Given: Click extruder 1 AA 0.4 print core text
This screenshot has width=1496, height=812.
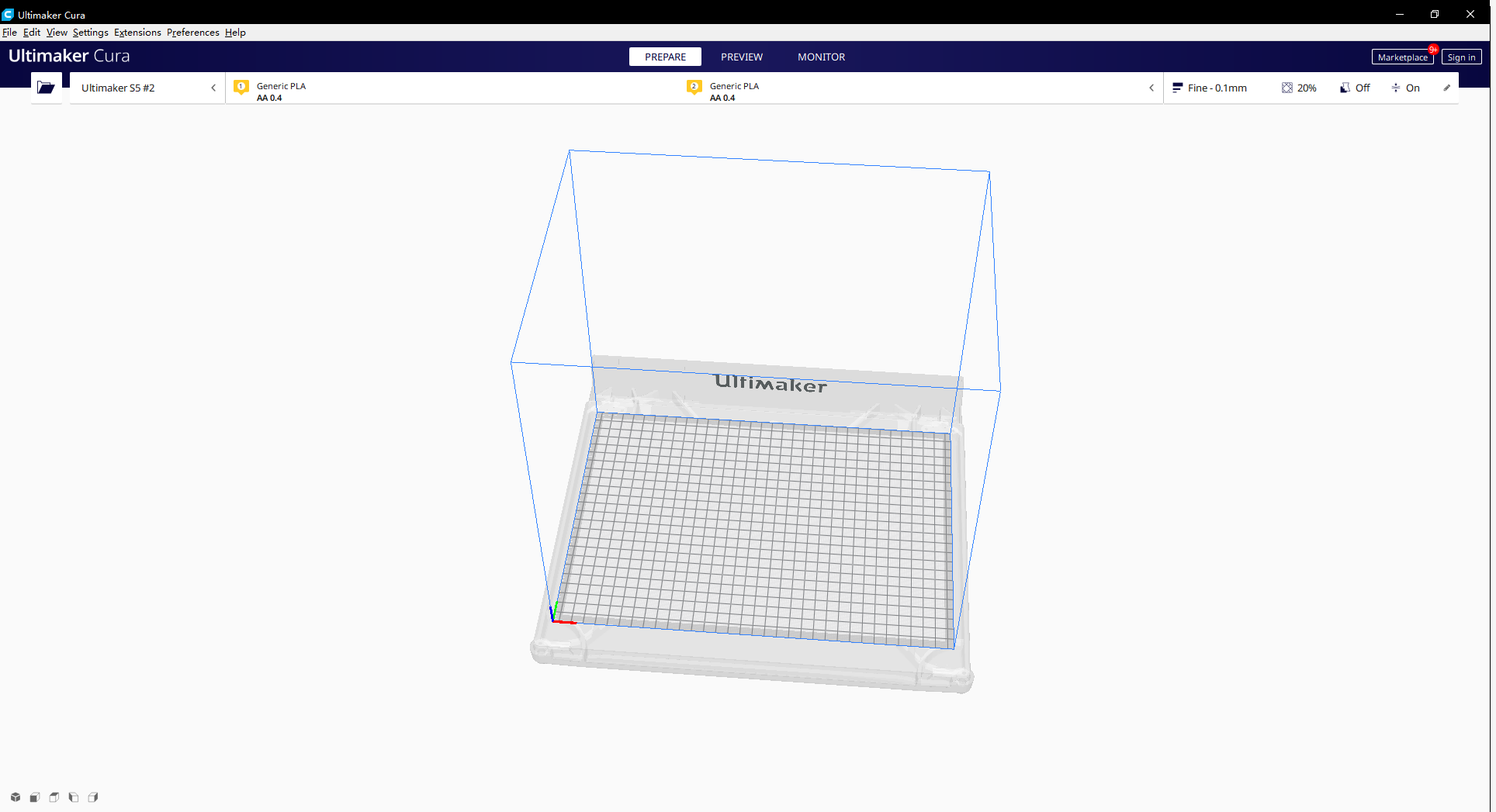Looking at the screenshot, I should pos(269,98).
